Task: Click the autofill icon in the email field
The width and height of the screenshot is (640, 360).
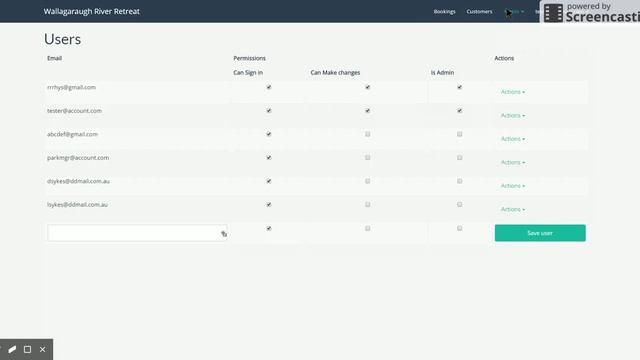Action: (224, 234)
